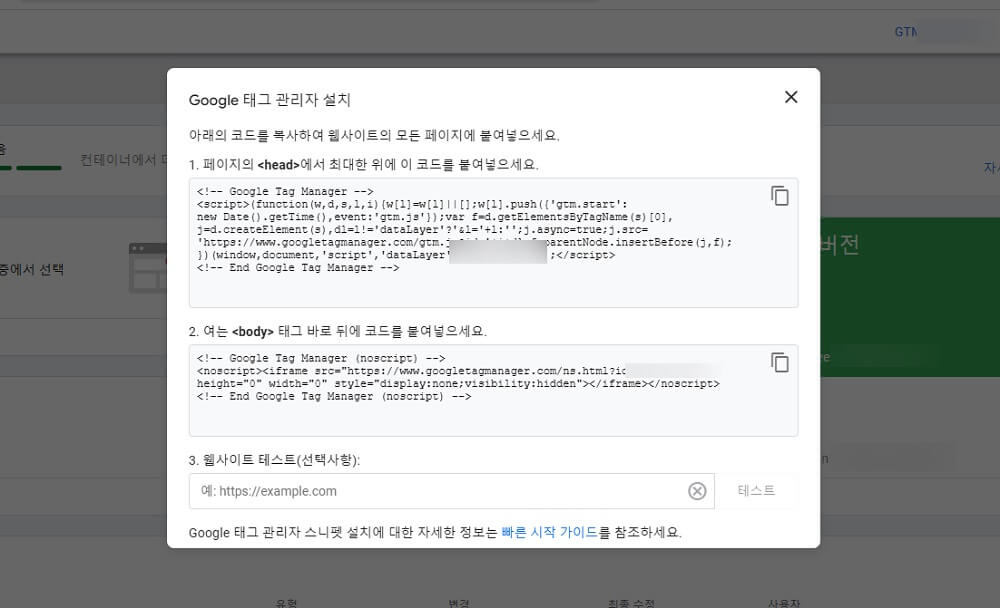This screenshot has height=608, width=1000.
Task: Close the Google Tag Manager install dialog
Action: click(791, 97)
